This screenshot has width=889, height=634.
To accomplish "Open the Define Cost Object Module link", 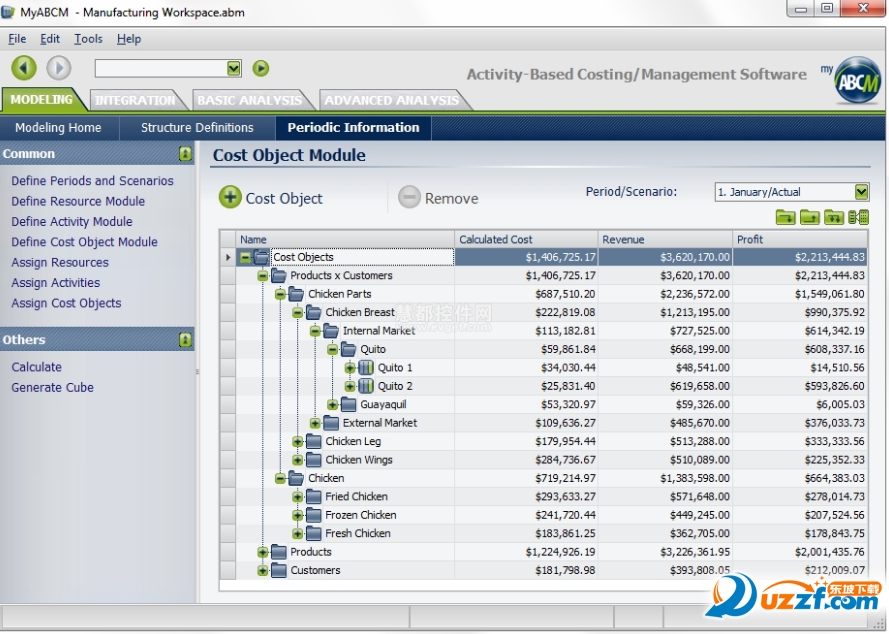I will 84,242.
